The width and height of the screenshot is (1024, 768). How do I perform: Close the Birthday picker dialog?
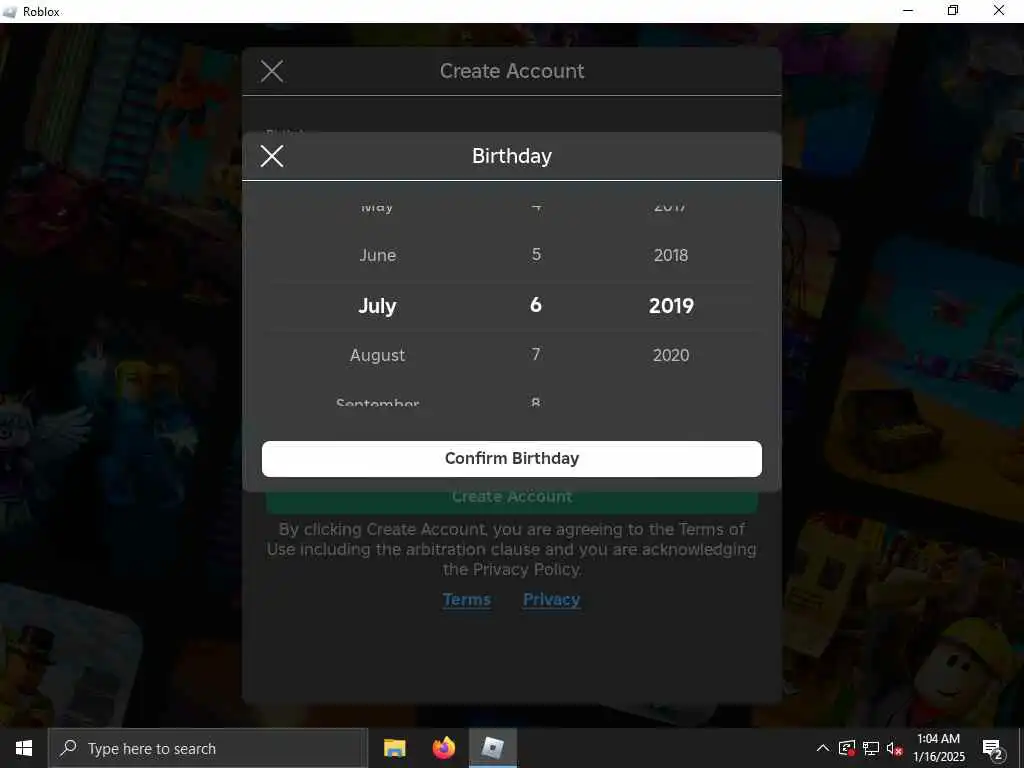[272, 156]
